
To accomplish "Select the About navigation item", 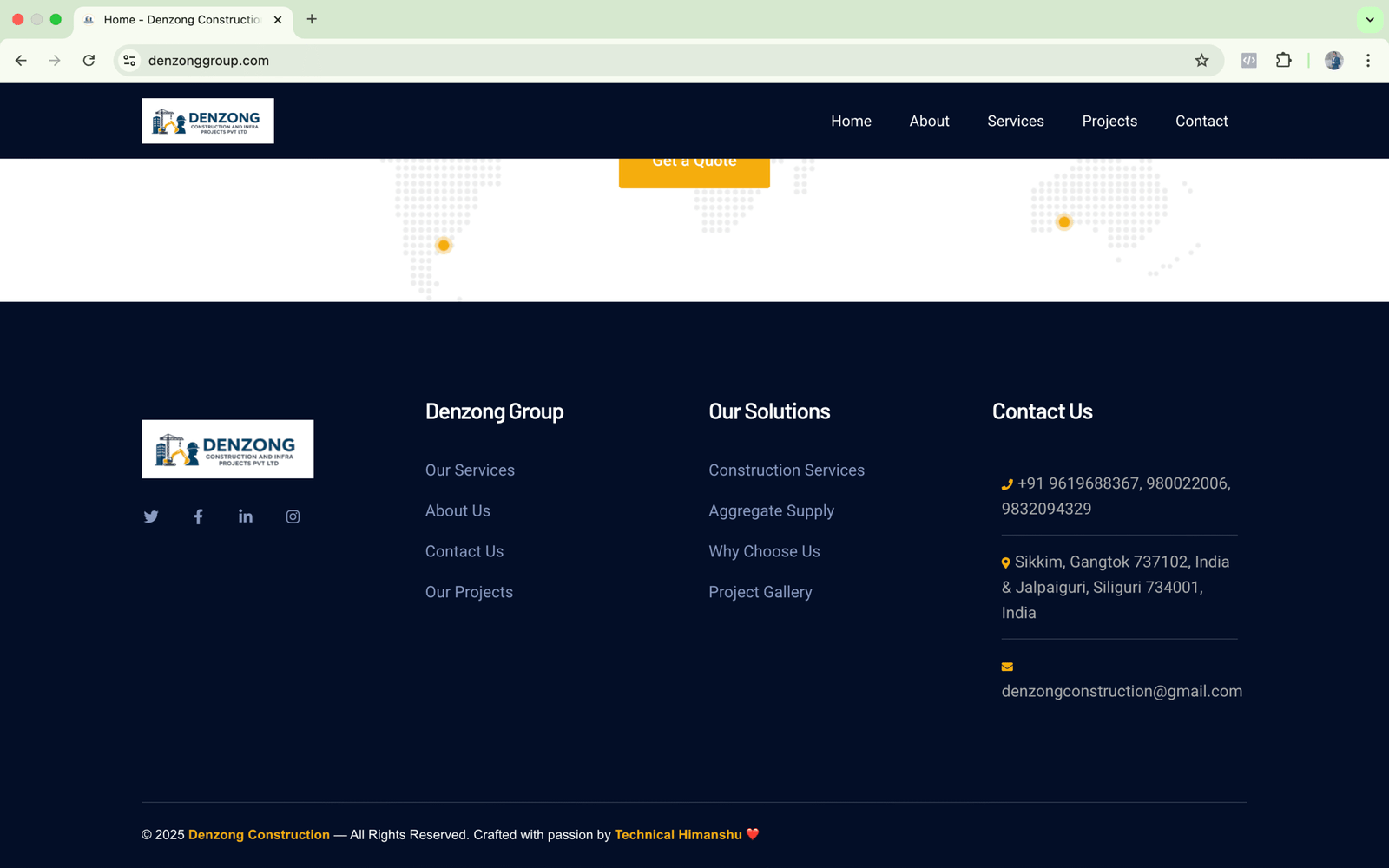I will tap(929, 122).
